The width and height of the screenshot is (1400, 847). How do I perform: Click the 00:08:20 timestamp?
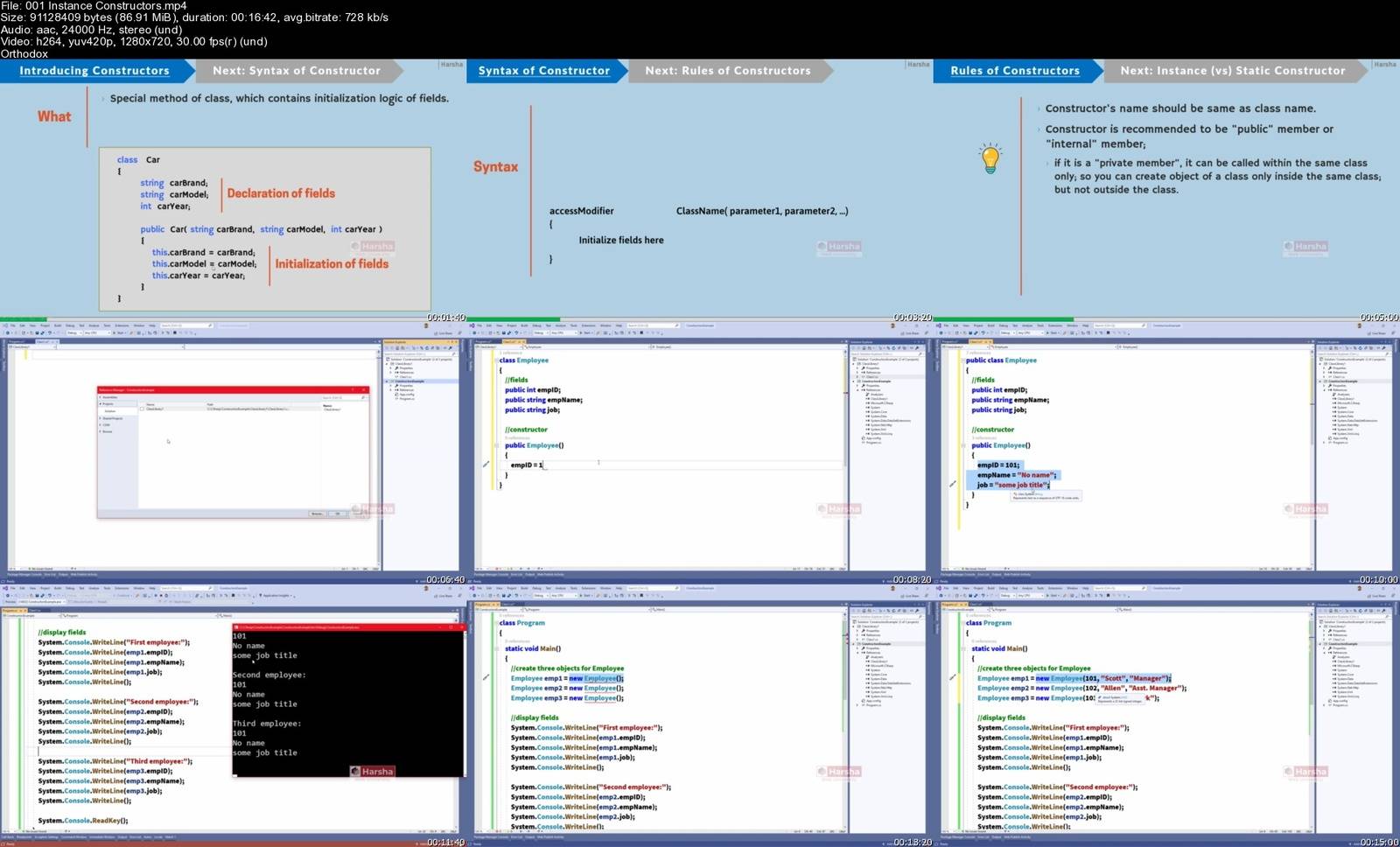point(913,579)
